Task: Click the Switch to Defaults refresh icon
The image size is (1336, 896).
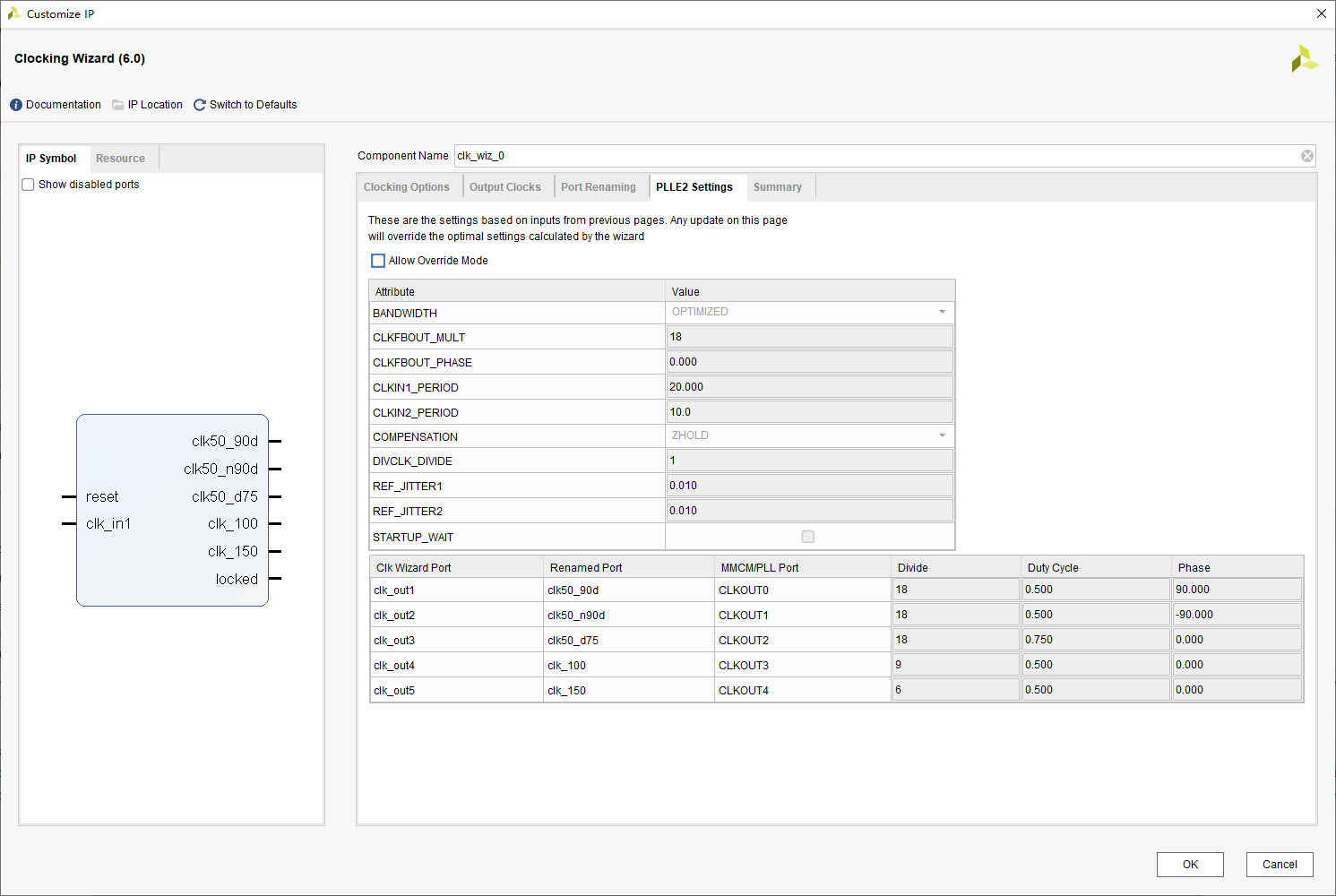Action: tap(200, 105)
